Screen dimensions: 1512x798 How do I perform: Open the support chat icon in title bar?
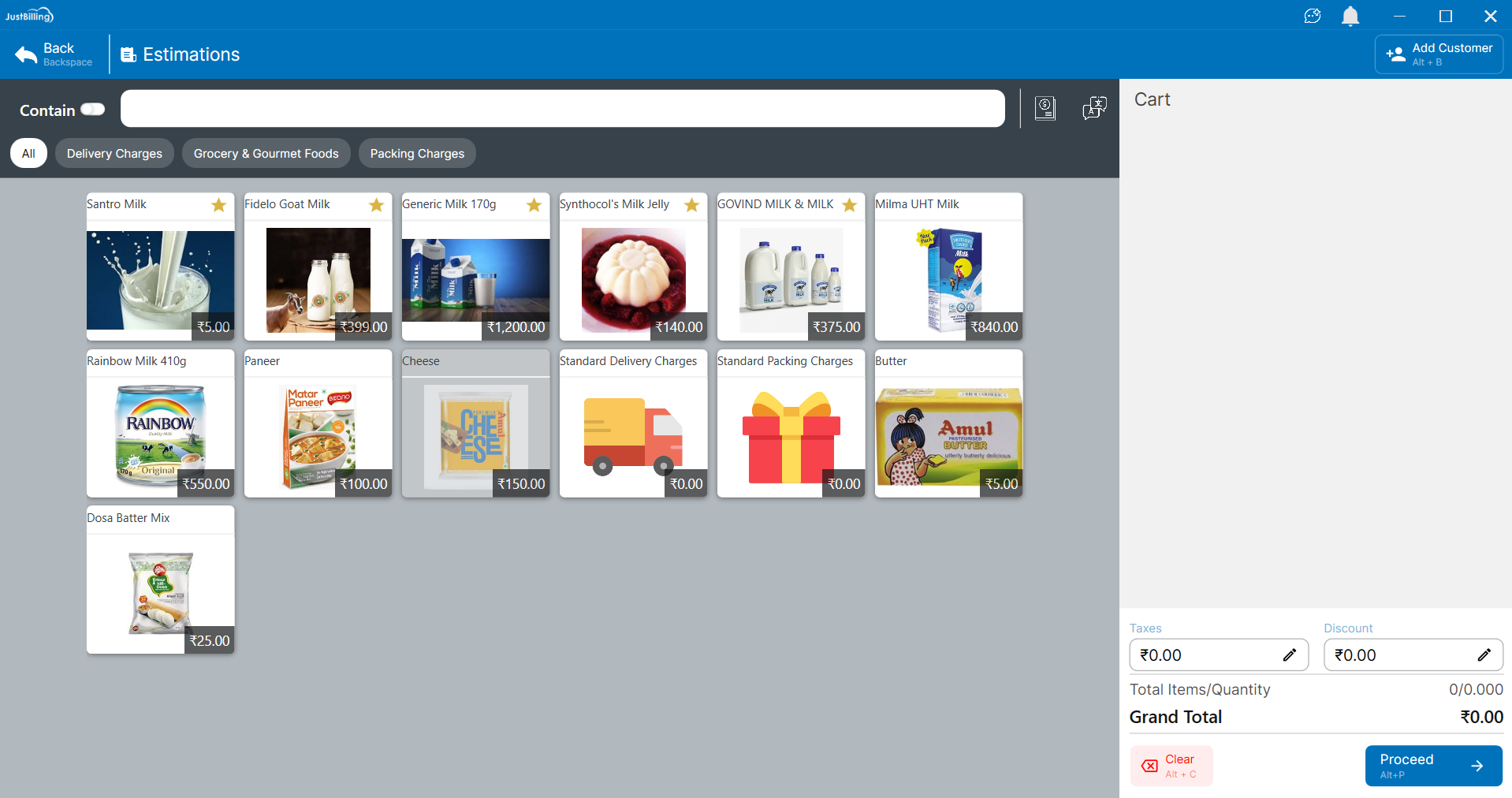point(1312,16)
